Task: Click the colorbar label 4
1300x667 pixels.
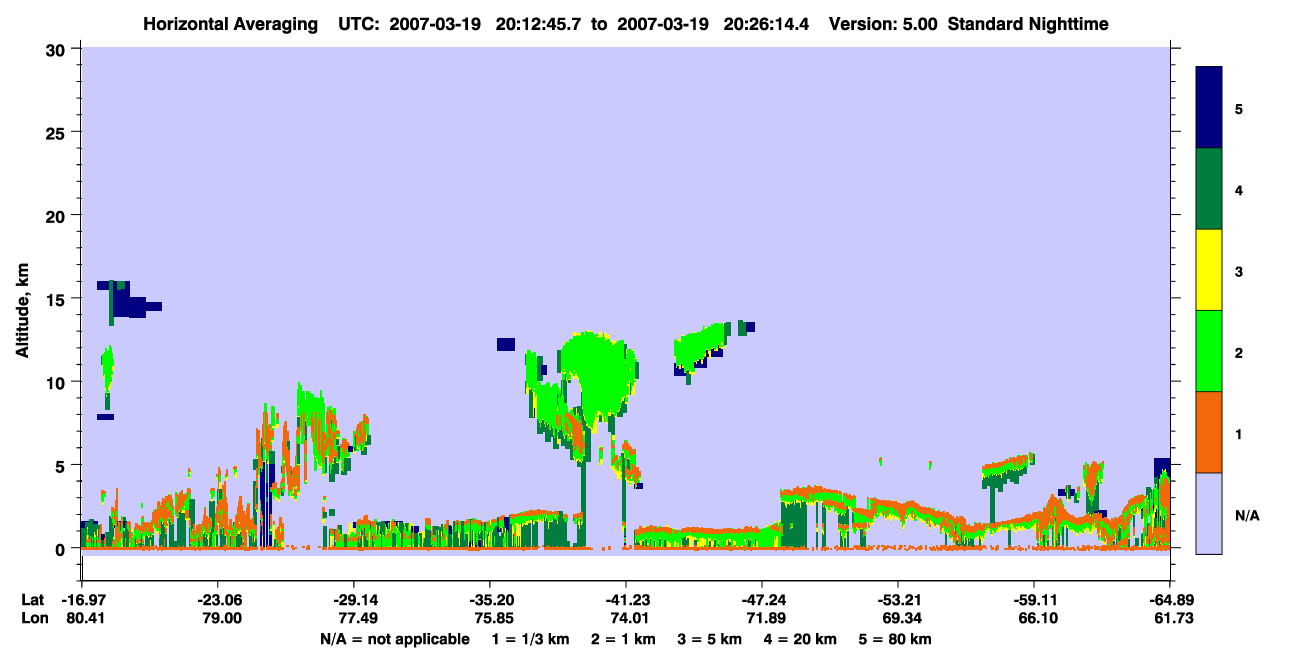Action: [1239, 189]
